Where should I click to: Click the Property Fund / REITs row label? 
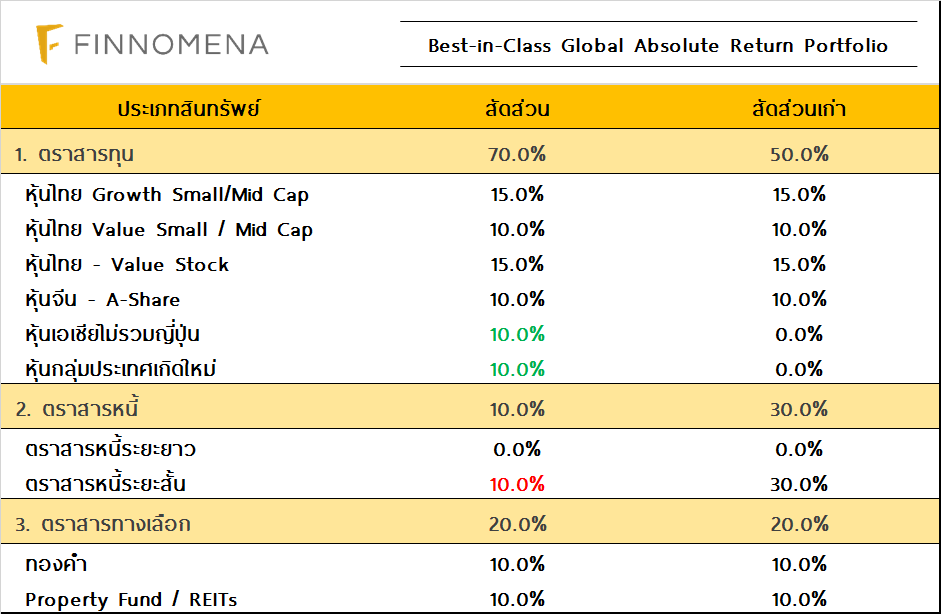131,600
